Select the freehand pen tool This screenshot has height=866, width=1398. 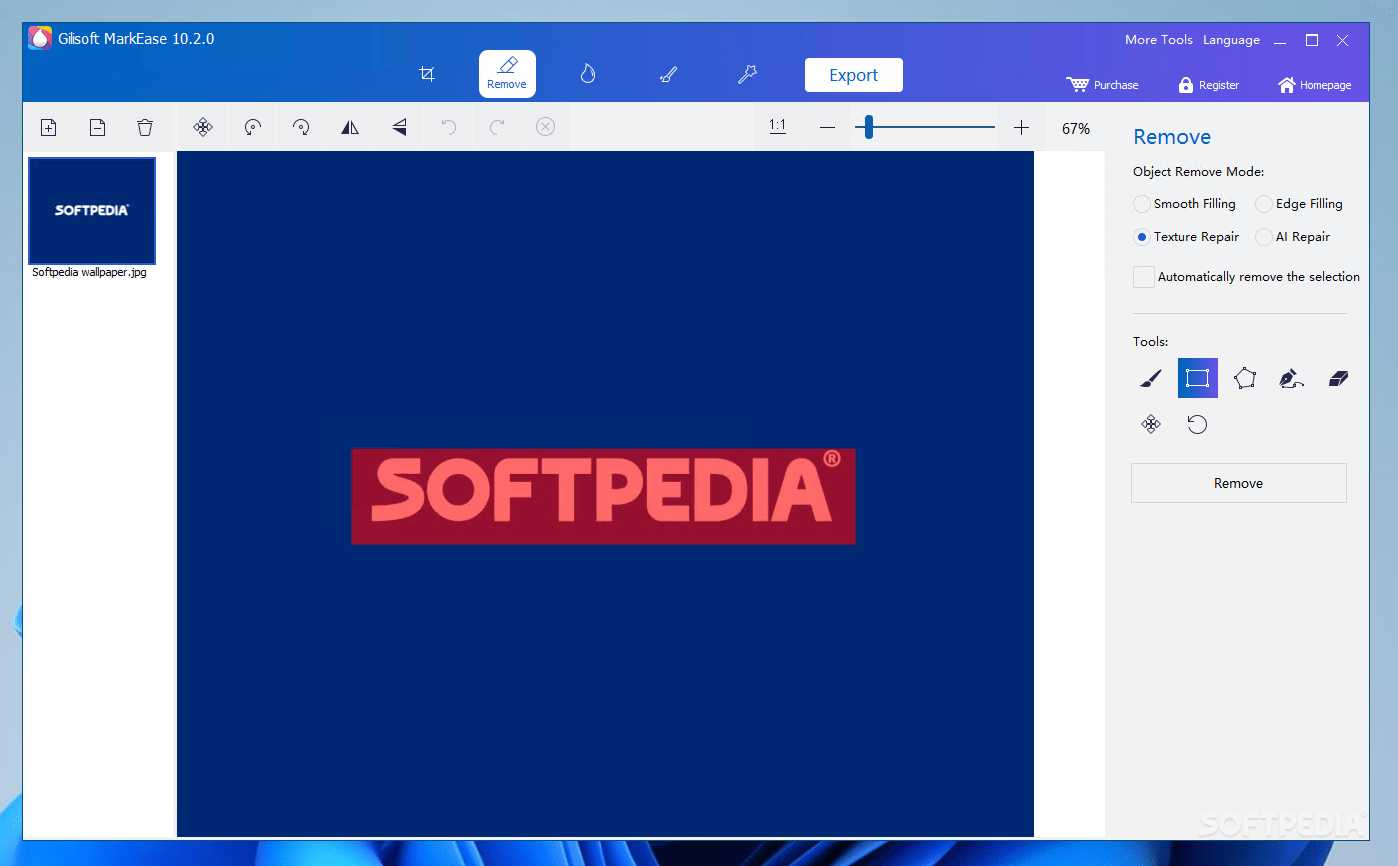1291,378
